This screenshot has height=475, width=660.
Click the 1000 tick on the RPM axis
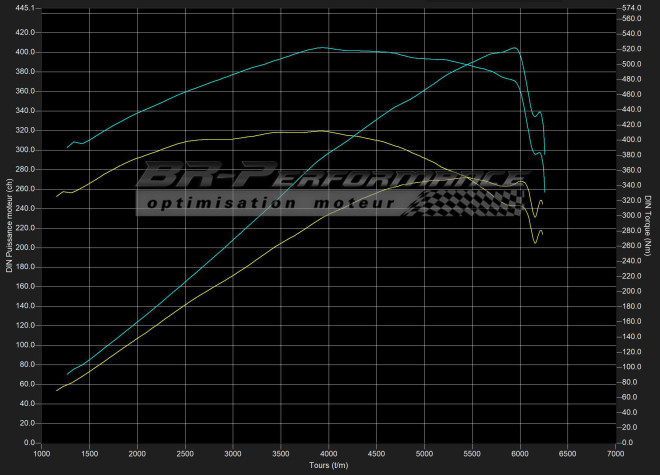42,453
